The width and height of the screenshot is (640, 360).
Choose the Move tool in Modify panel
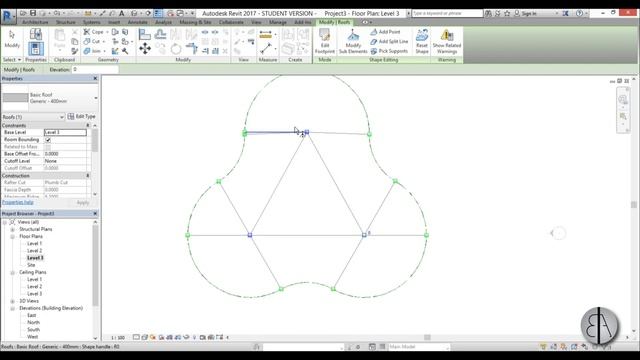tap(145, 49)
